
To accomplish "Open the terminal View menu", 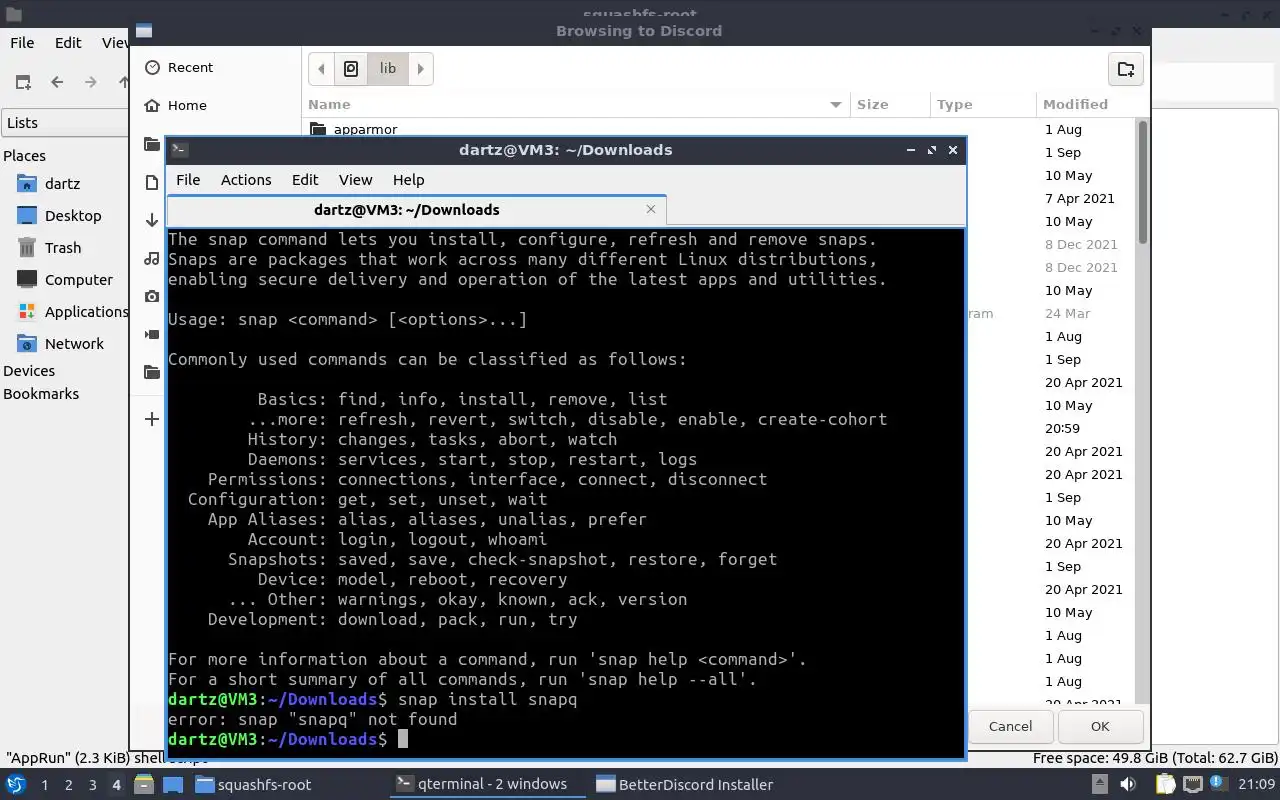I will [355, 180].
